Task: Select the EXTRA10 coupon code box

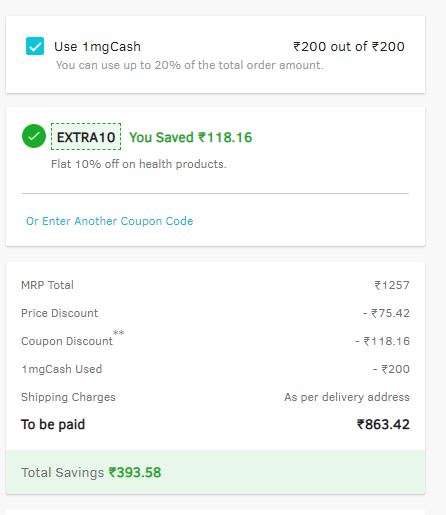Action: pyautogui.click(x=86, y=137)
